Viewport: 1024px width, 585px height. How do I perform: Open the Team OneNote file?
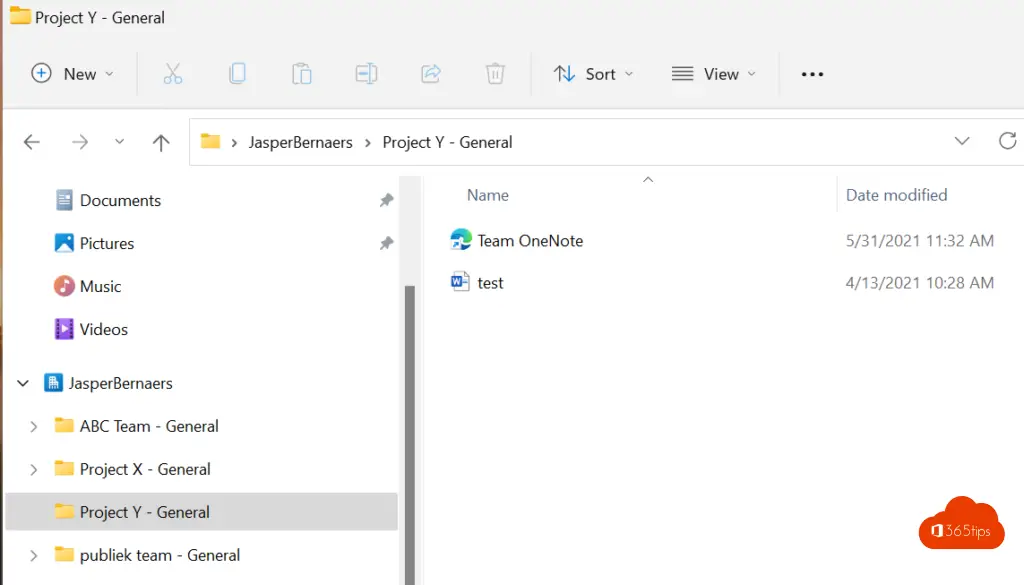[x=529, y=240]
